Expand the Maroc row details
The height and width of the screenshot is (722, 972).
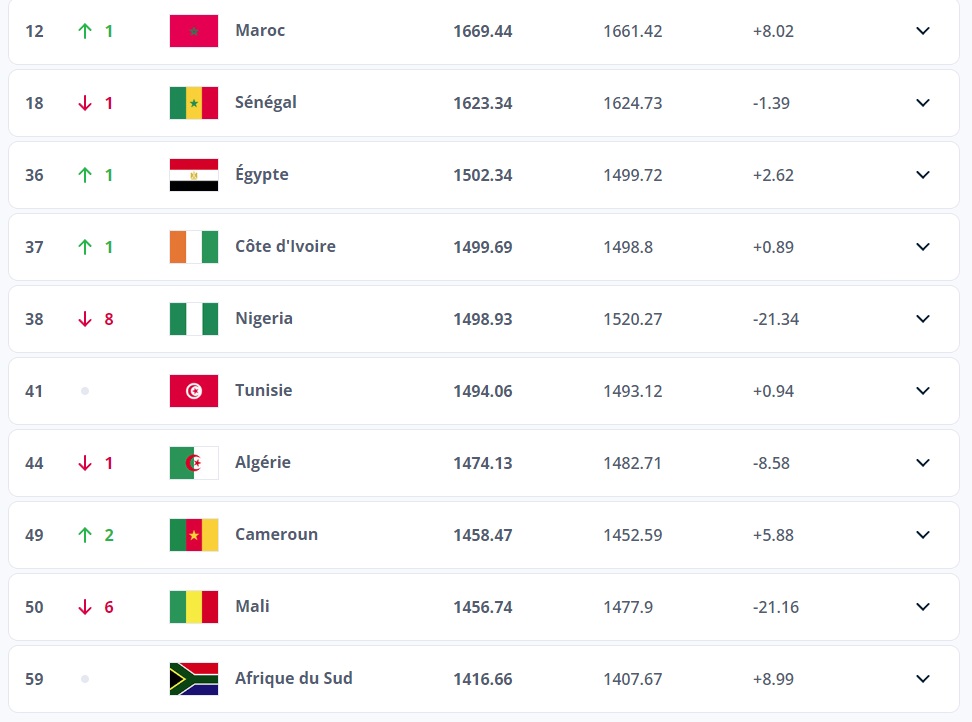point(923,31)
